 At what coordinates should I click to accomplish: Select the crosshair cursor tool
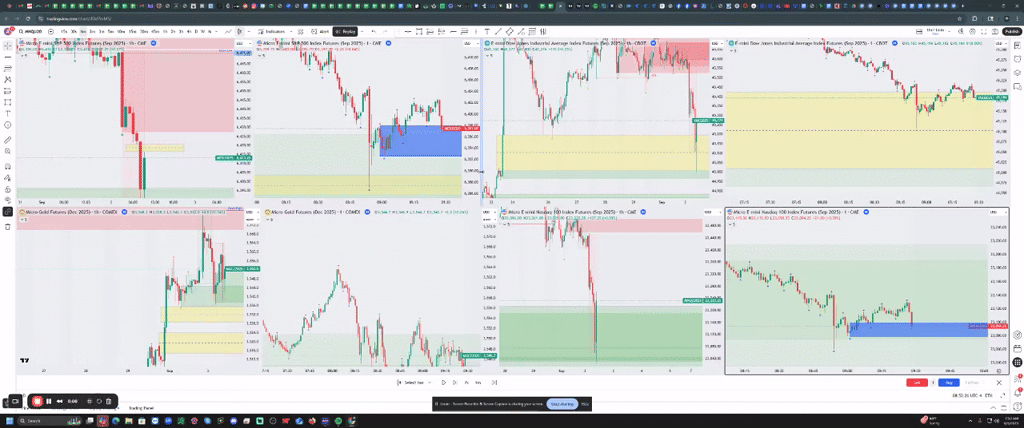click(x=8, y=45)
